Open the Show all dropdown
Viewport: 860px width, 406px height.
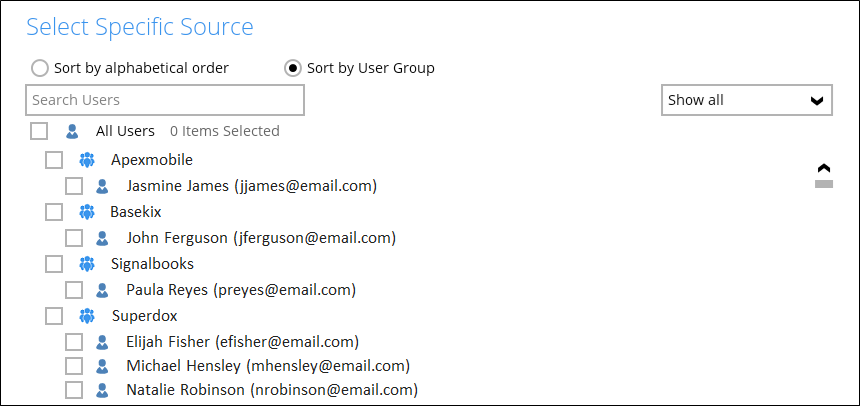point(746,100)
